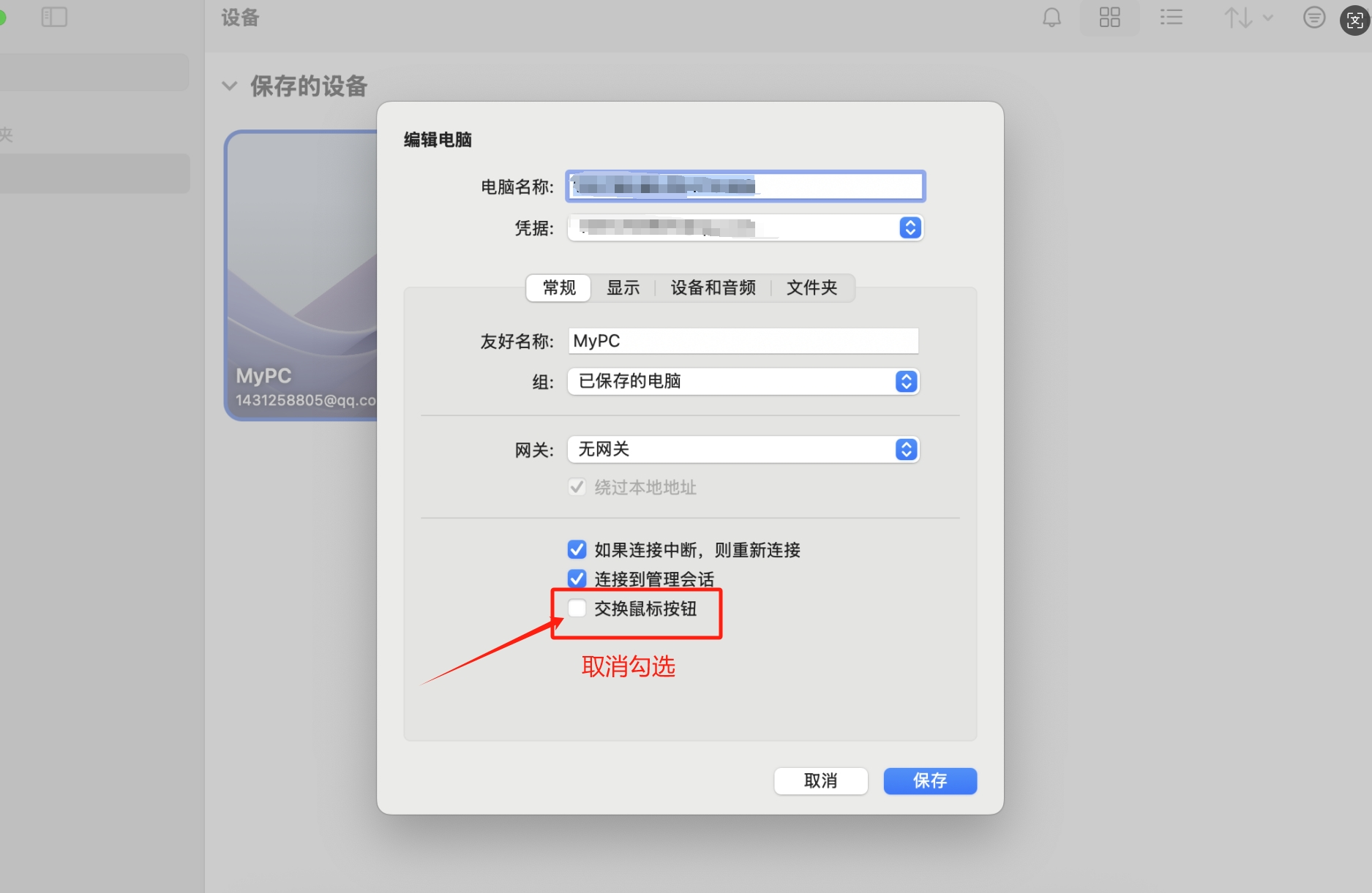Switch to grid view icon
Image resolution: width=1372 pixels, height=893 pixels.
[1109, 18]
